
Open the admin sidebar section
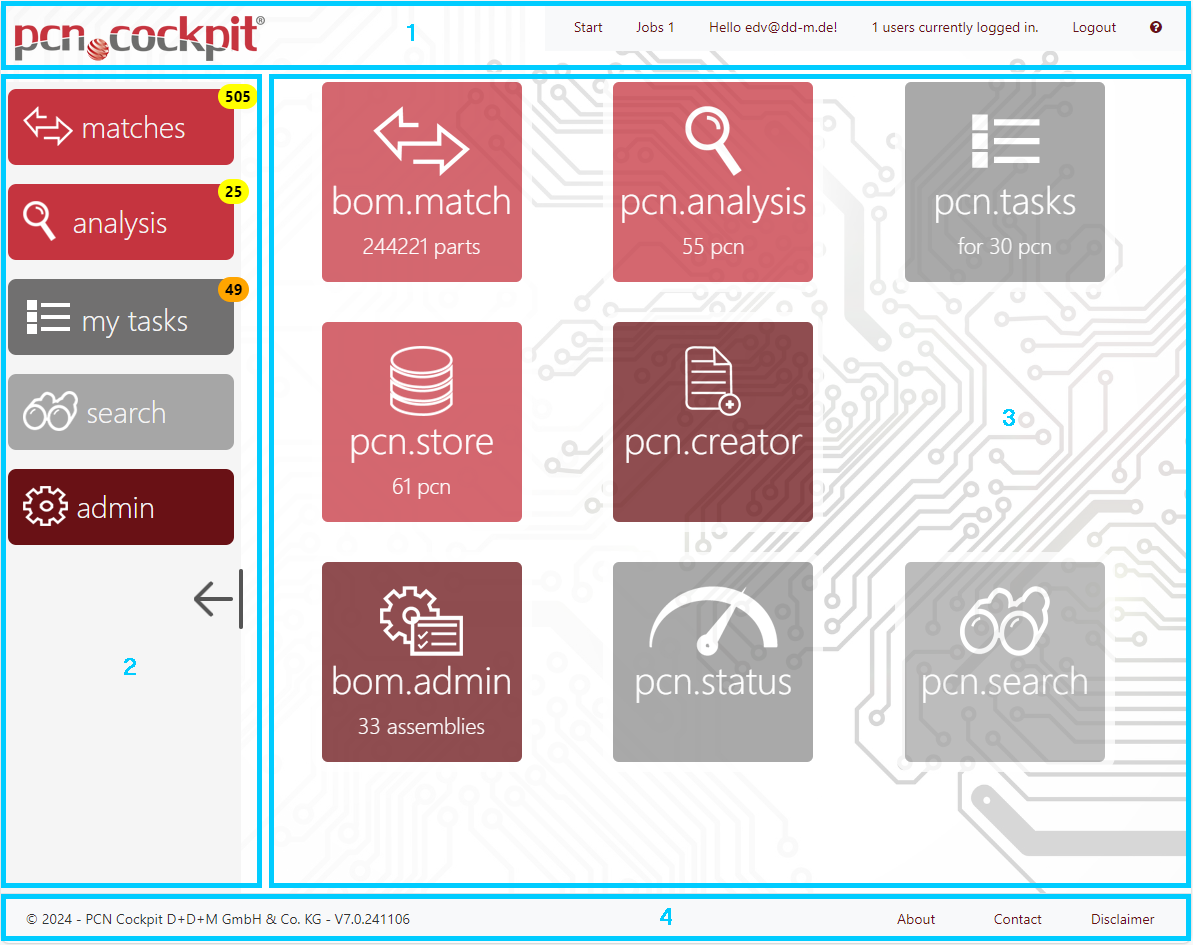tap(121, 508)
